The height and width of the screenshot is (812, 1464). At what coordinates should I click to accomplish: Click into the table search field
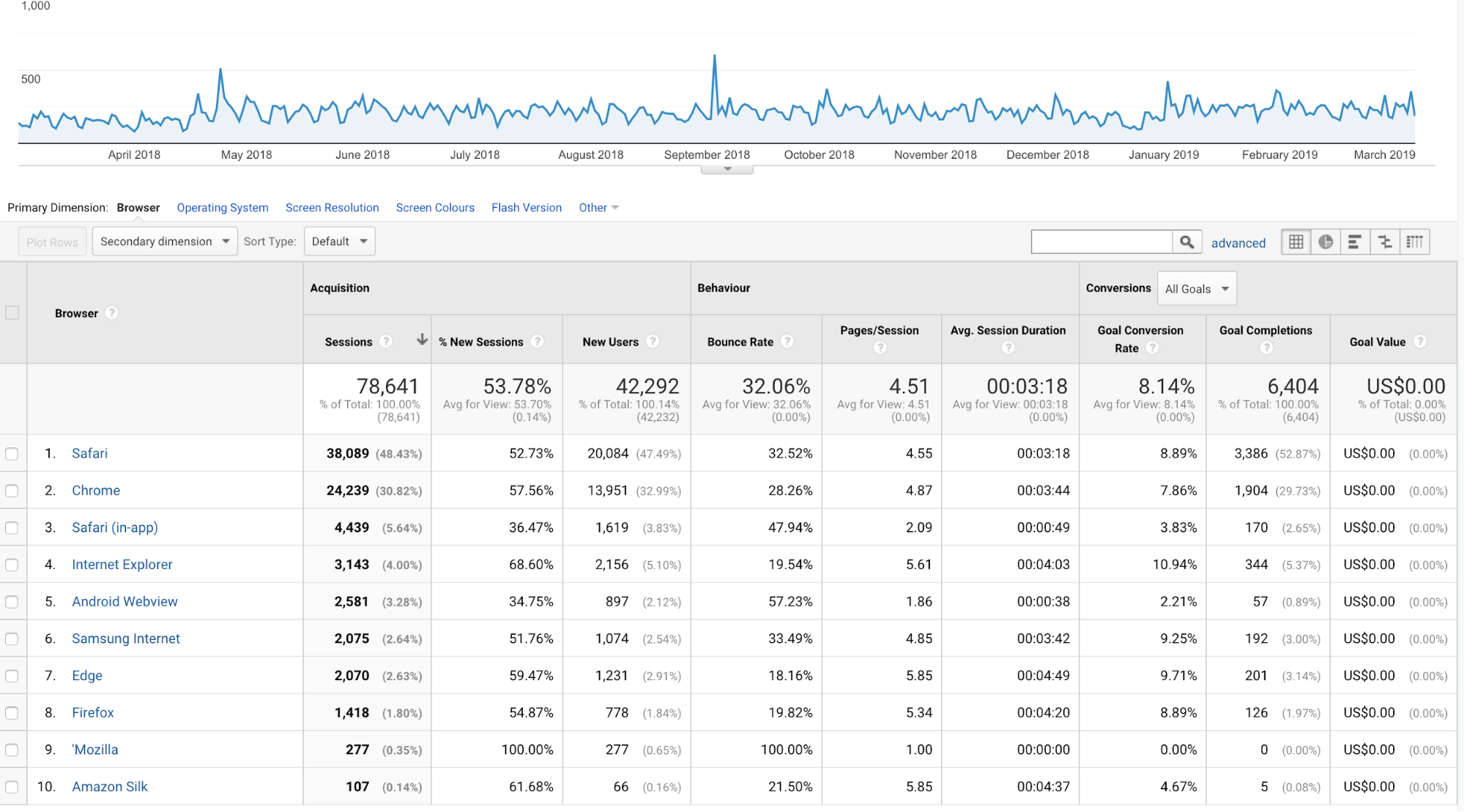[1101, 242]
